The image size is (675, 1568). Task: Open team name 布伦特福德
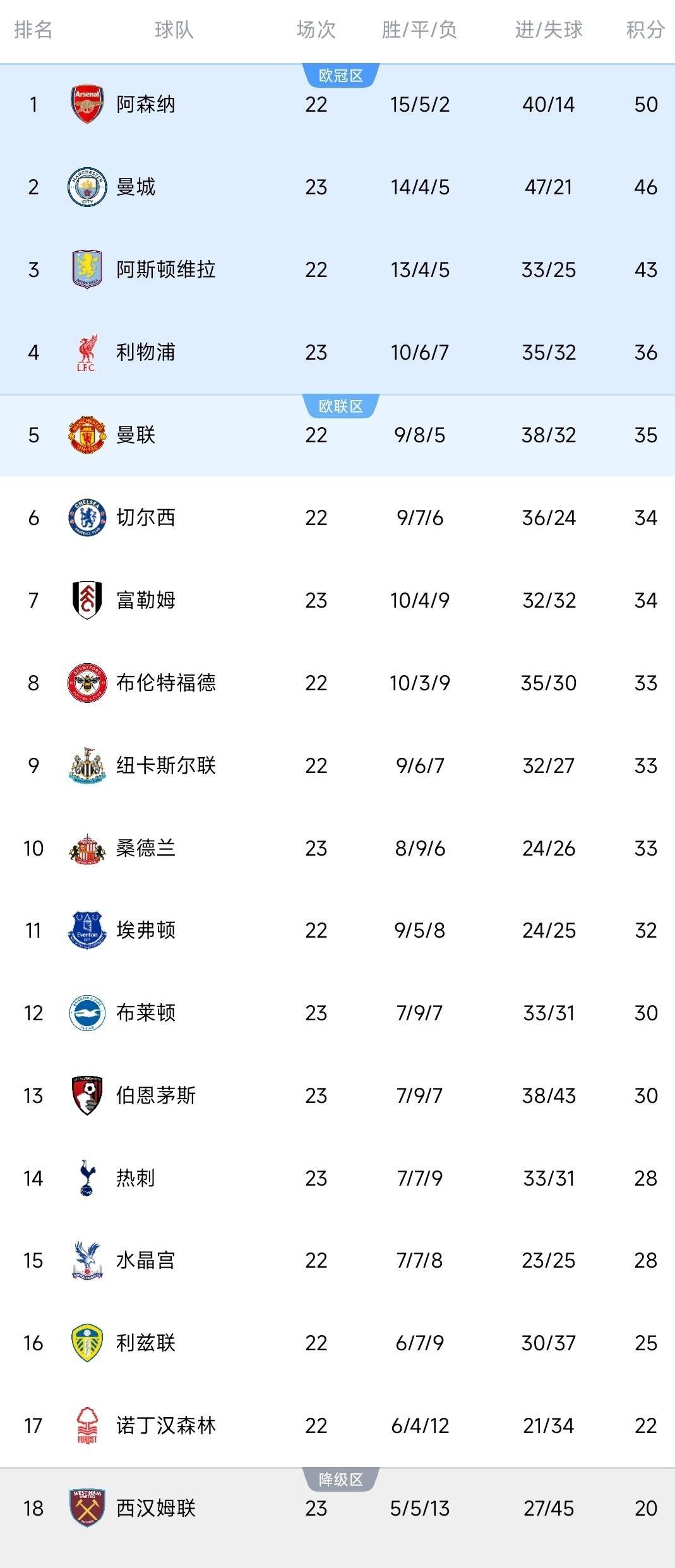click(x=166, y=683)
